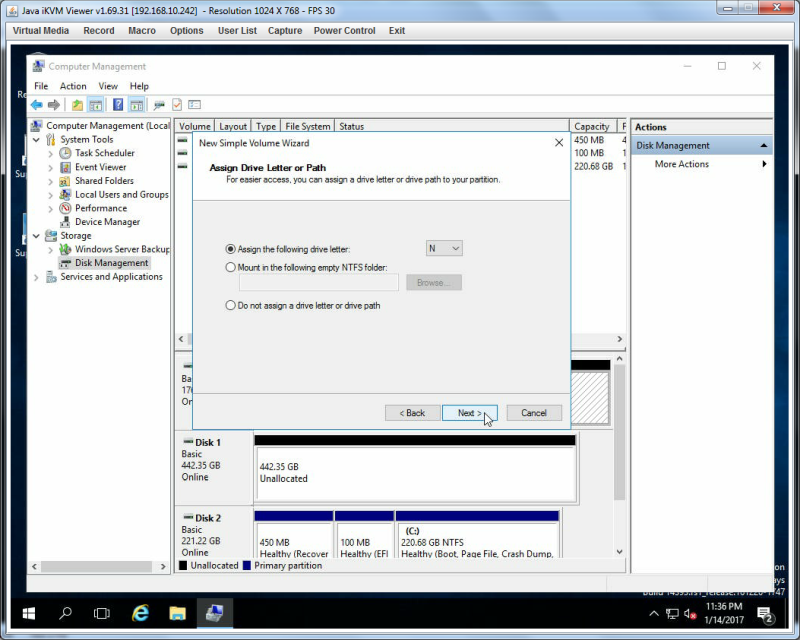Open Windows Start menu
The image size is (800, 640).
pos(29,613)
